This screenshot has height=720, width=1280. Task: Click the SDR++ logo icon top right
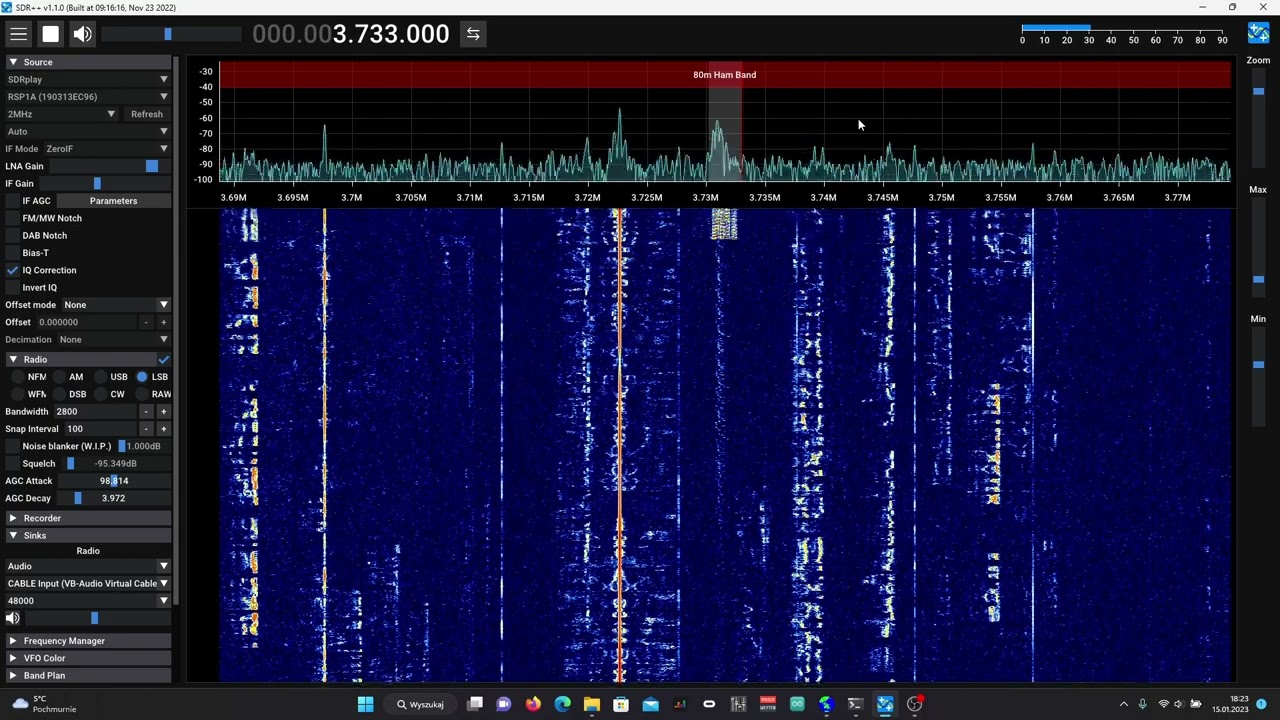coord(1258,33)
